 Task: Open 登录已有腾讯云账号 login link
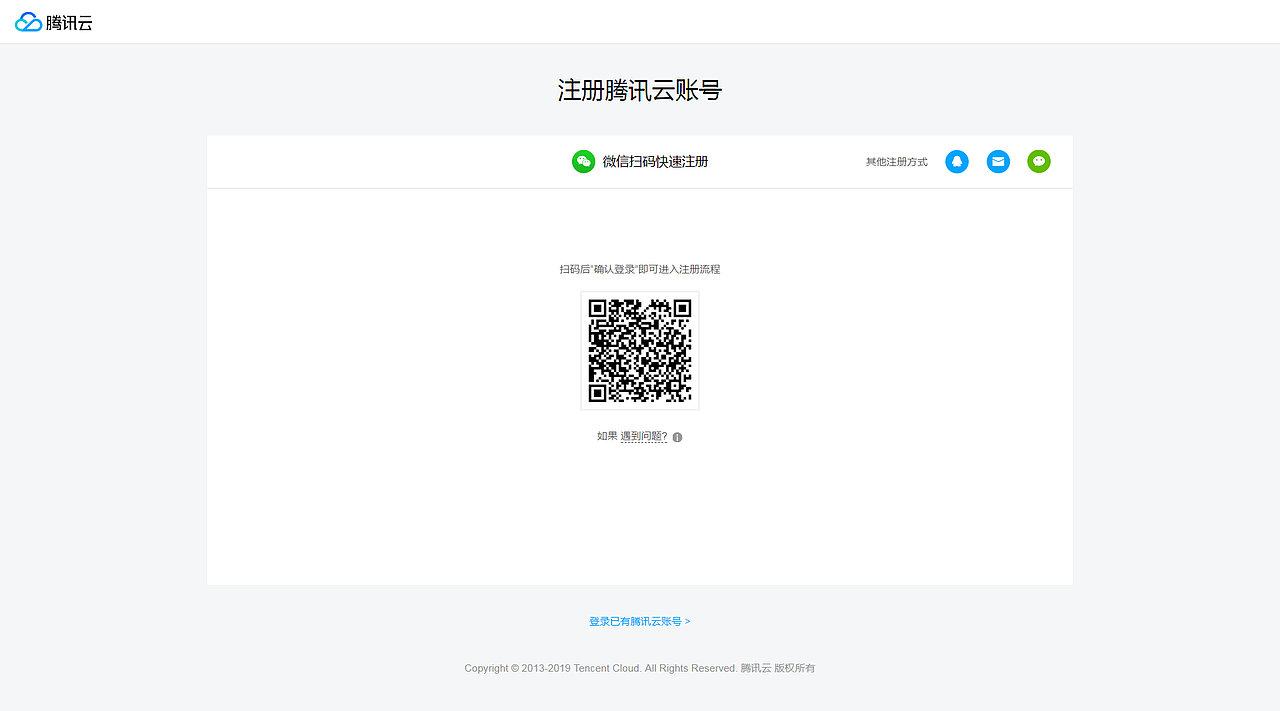(x=640, y=621)
